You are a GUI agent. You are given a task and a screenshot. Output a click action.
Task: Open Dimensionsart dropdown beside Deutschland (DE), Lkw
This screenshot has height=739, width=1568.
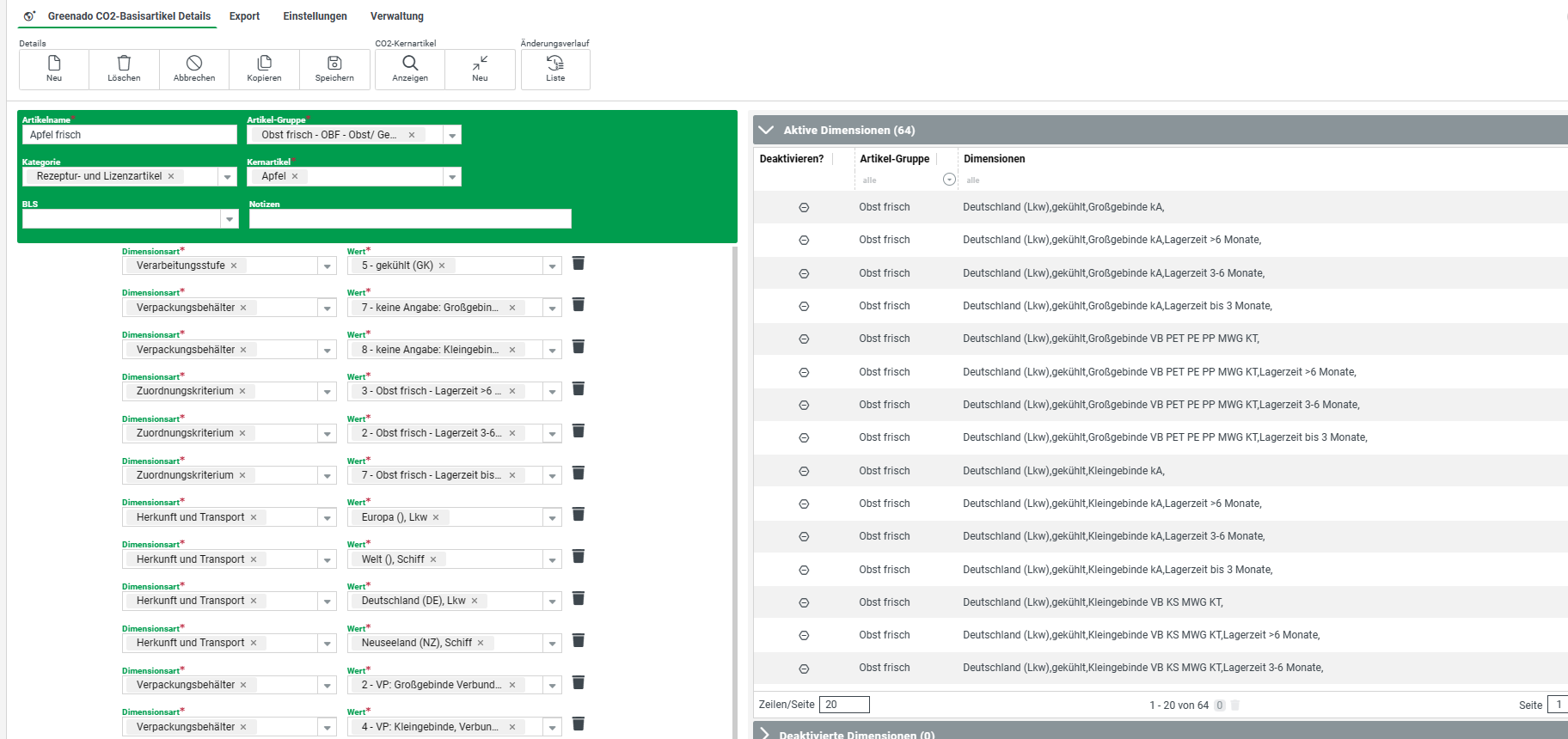pos(328,602)
